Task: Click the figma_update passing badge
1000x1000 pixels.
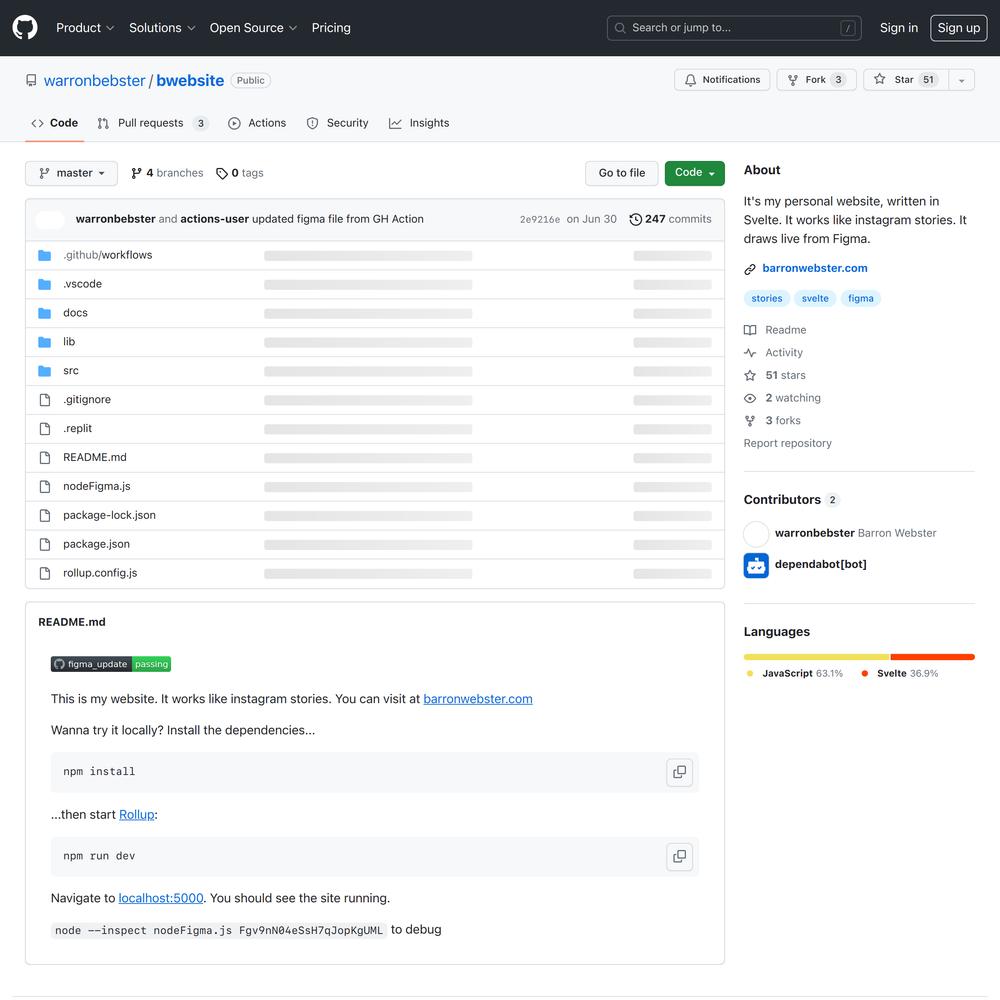Action: pyautogui.click(x=111, y=665)
